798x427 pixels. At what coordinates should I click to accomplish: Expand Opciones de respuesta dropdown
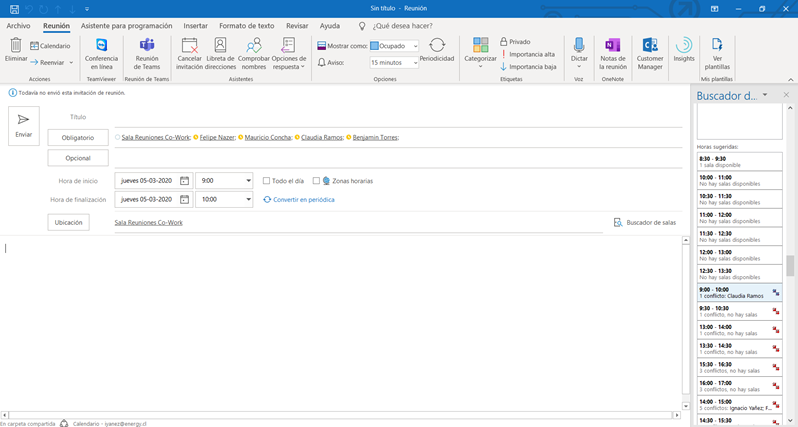303,67
